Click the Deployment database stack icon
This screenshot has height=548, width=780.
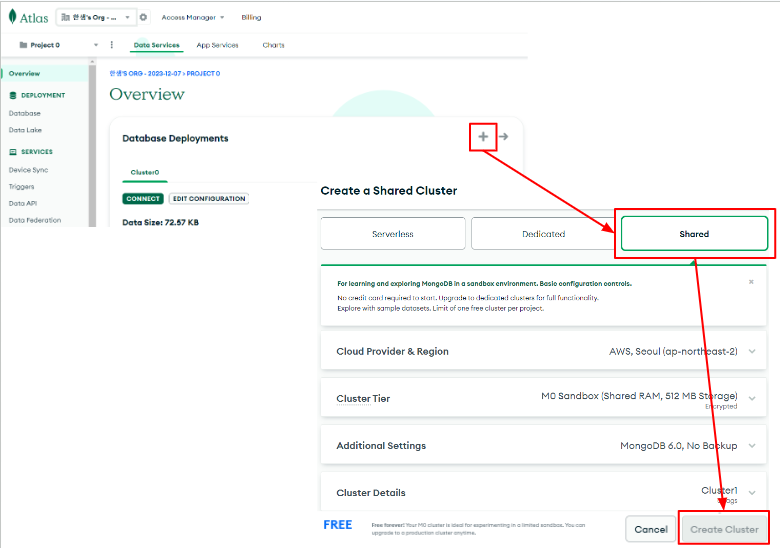(x=13, y=95)
